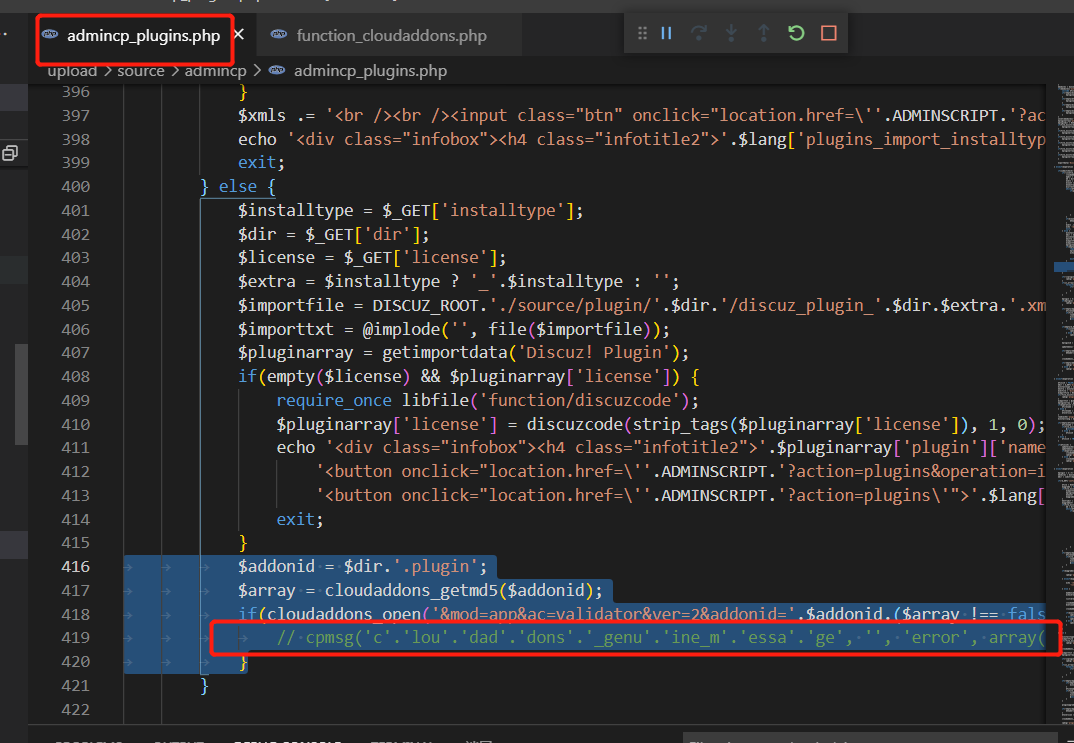1074x743 pixels.
Task: Click the 'exit;' statement on line 399
Action: (261, 162)
